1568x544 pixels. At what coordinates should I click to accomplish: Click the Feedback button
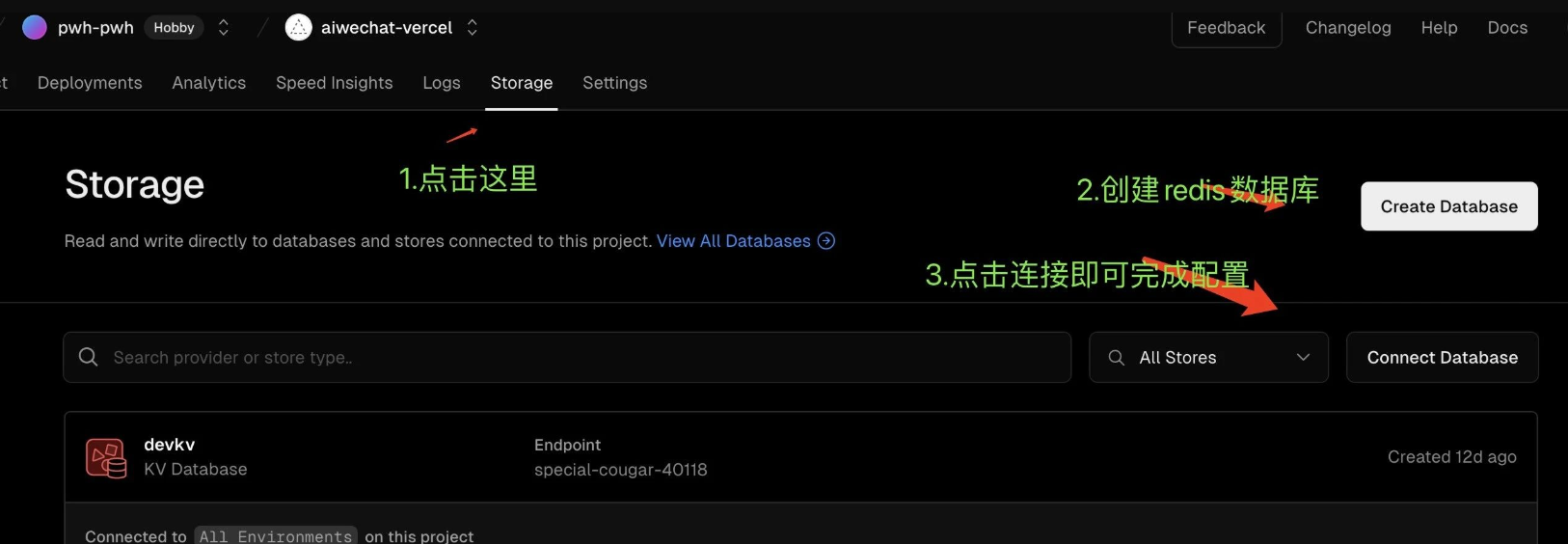pos(1227,28)
